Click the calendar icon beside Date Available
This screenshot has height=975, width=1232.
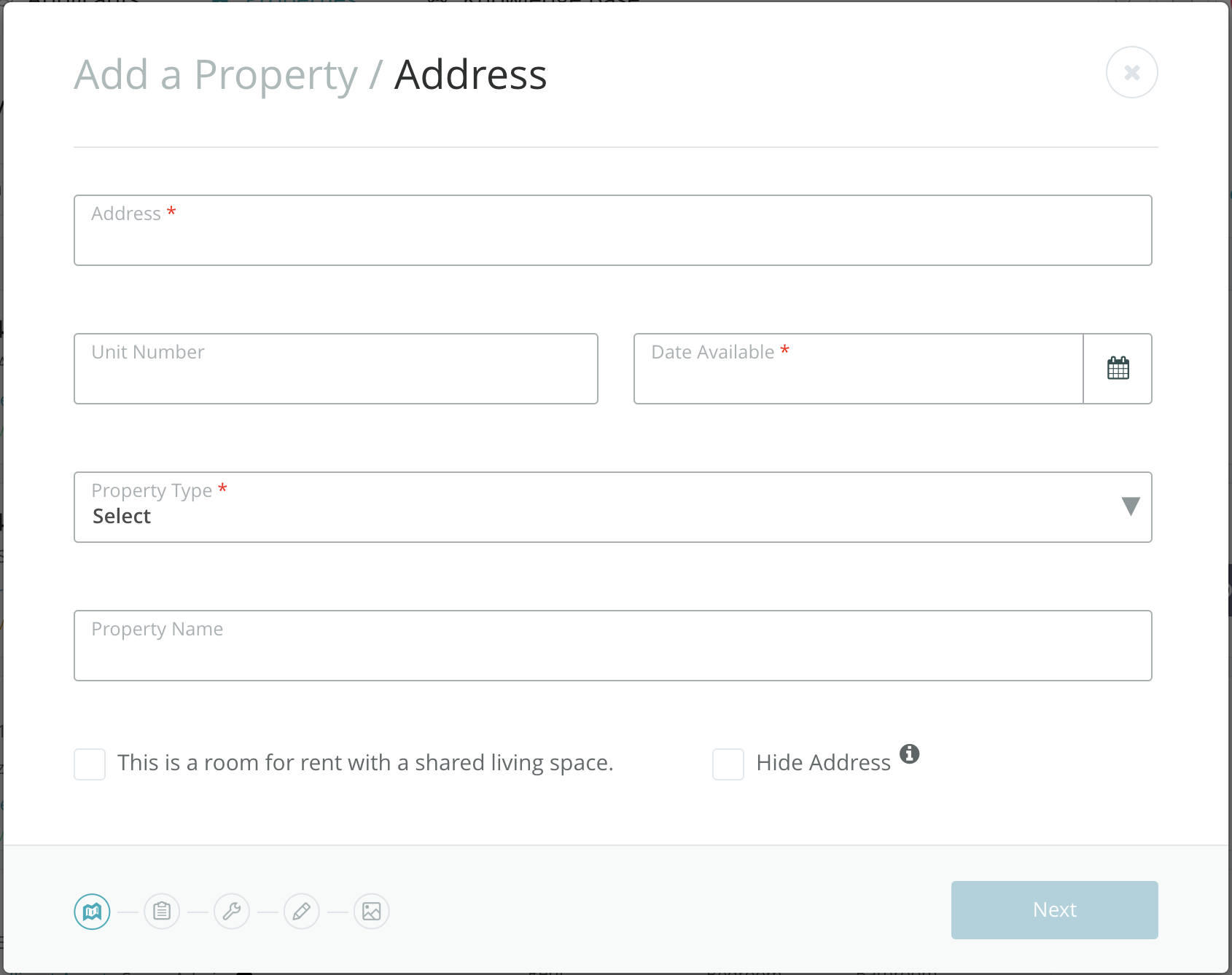pos(1118,368)
